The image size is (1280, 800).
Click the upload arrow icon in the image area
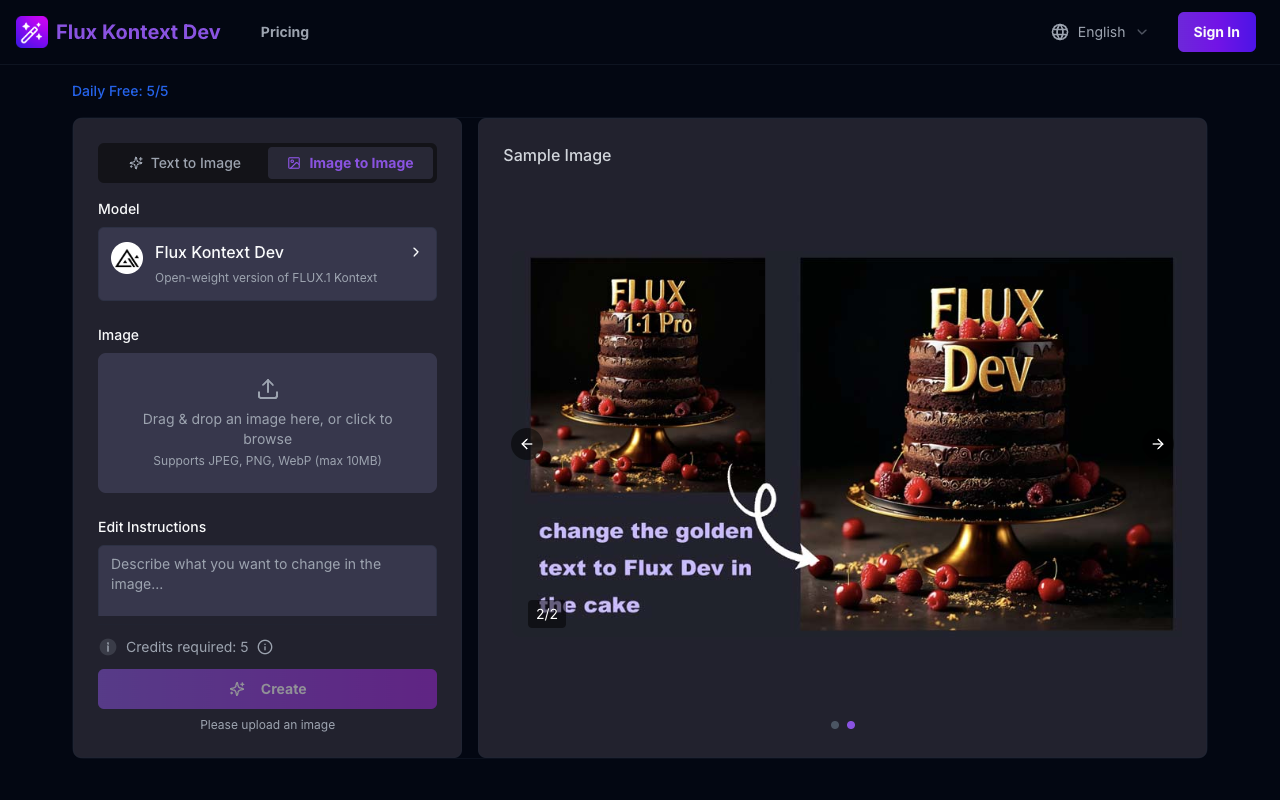coord(266,388)
